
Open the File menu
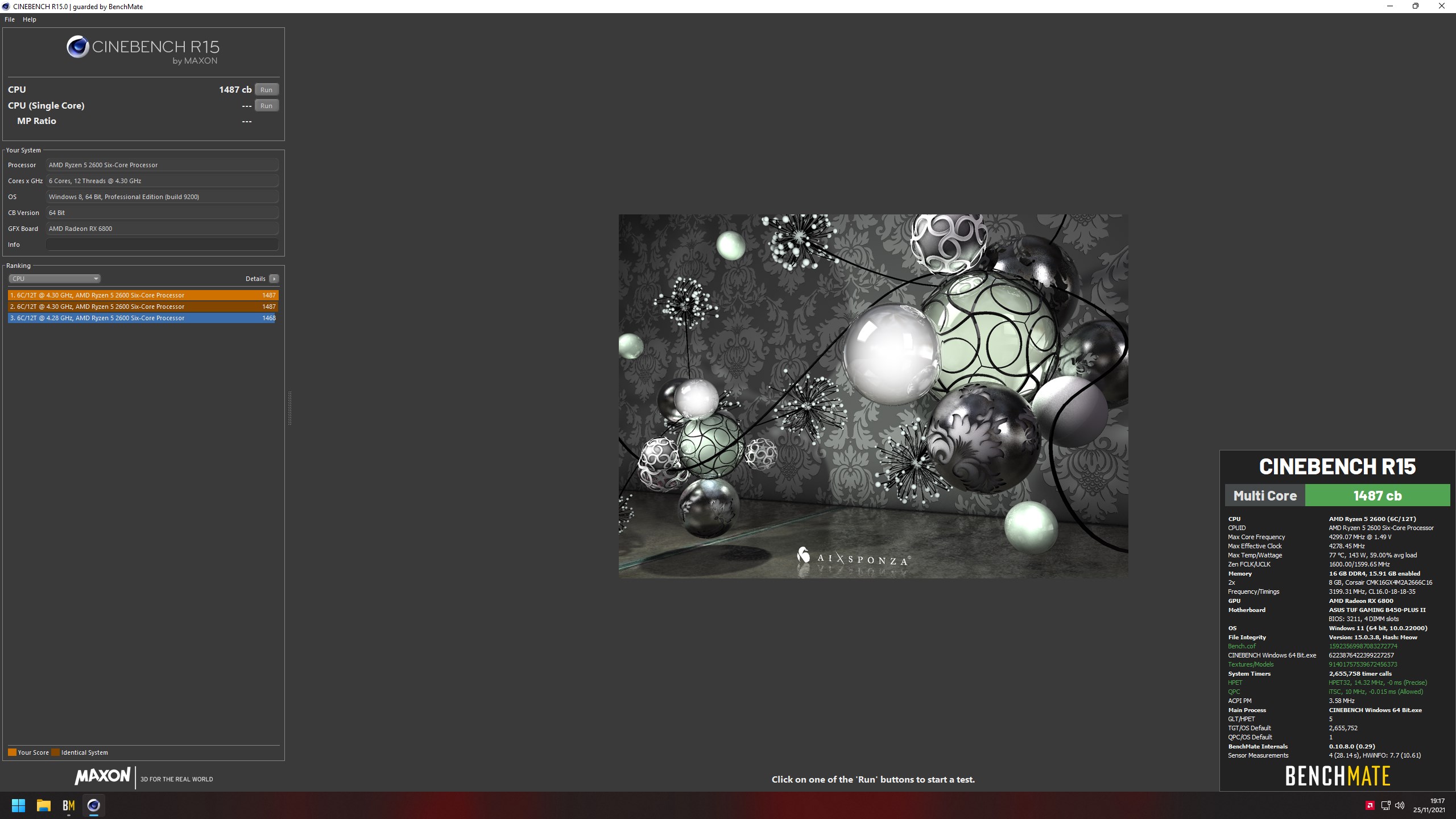tap(10, 19)
